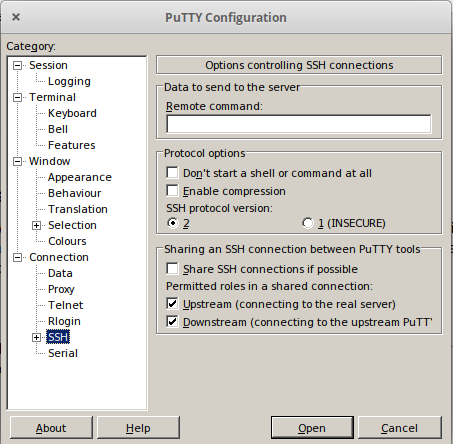Collapse the Session category
This screenshot has height=444, width=453.
click(17, 66)
